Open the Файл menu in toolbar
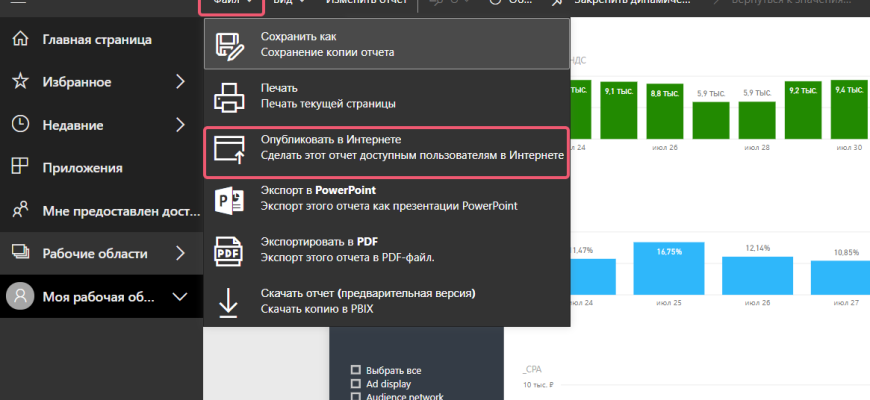 (231, 4)
